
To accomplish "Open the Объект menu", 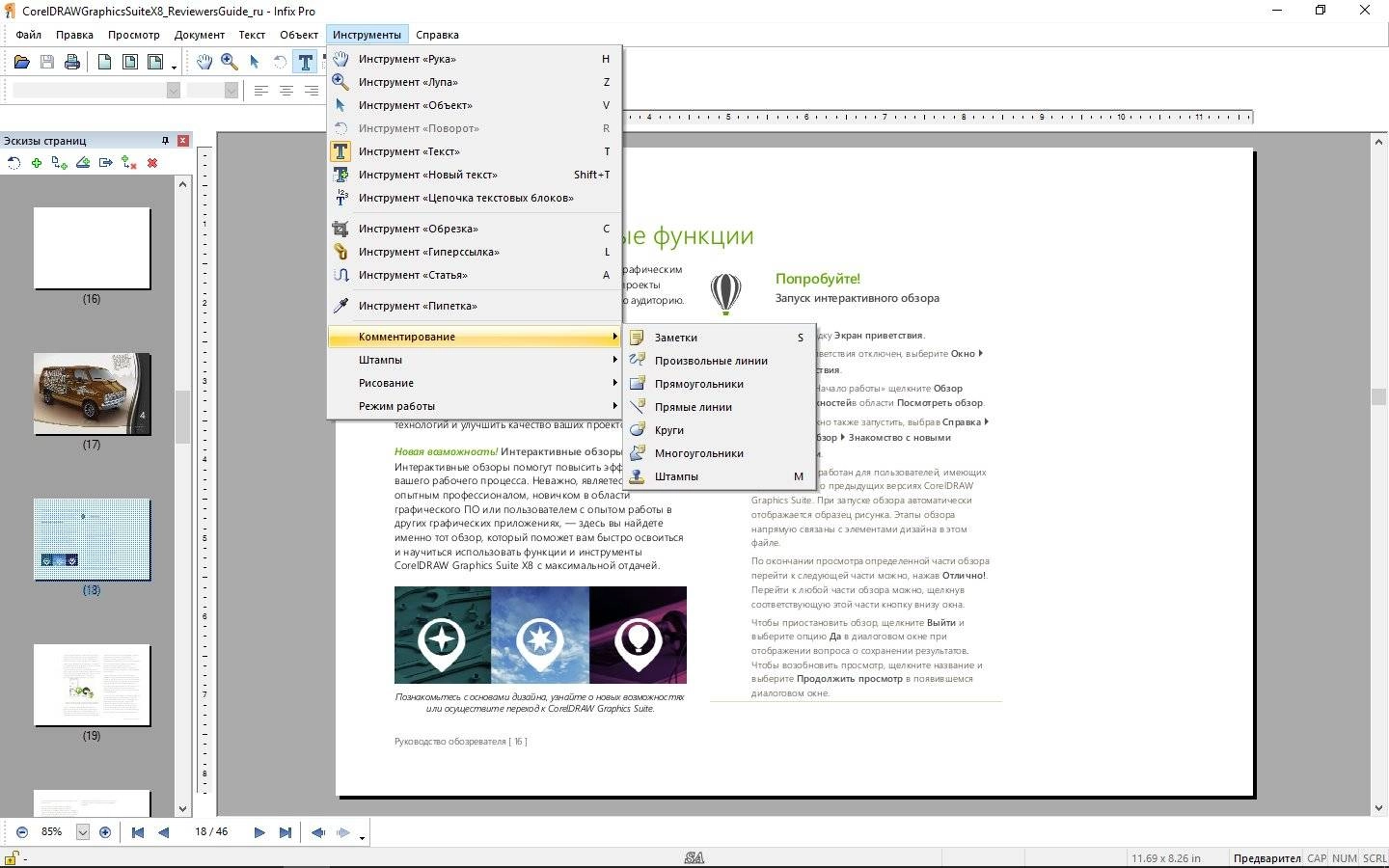I will [x=299, y=35].
